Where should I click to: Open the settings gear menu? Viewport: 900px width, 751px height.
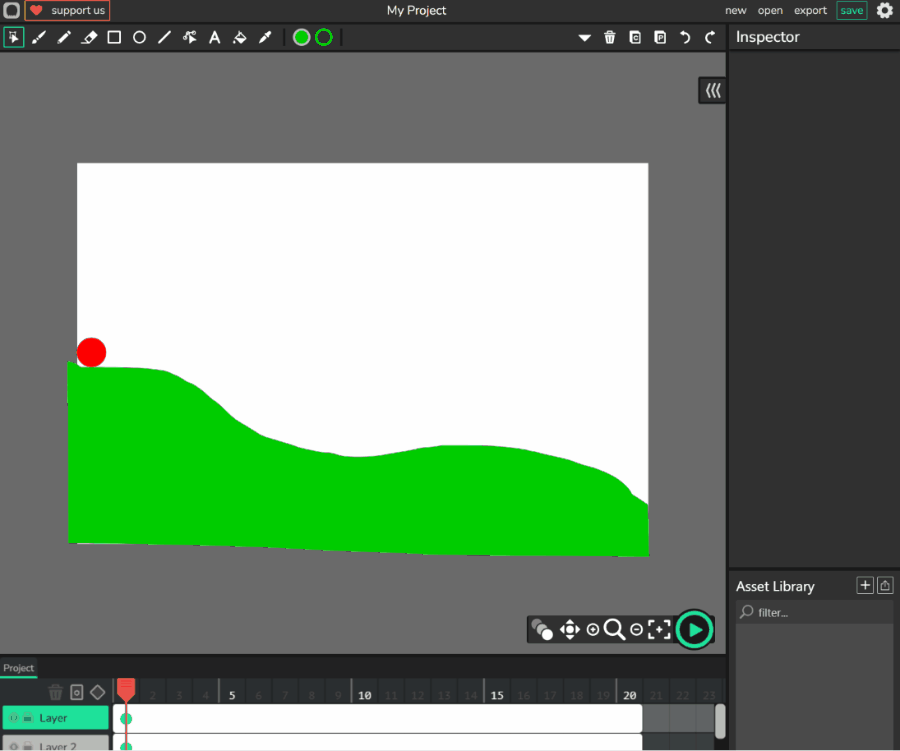pyautogui.click(x=885, y=10)
